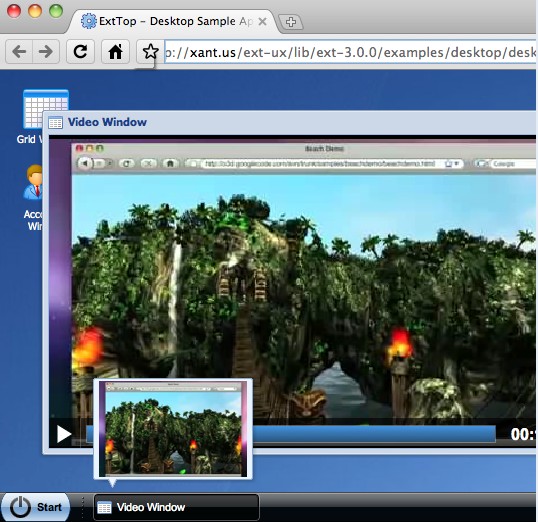Screen dimensions: 538x522
Task: Click the browser back arrow button
Action: [19, 52]
